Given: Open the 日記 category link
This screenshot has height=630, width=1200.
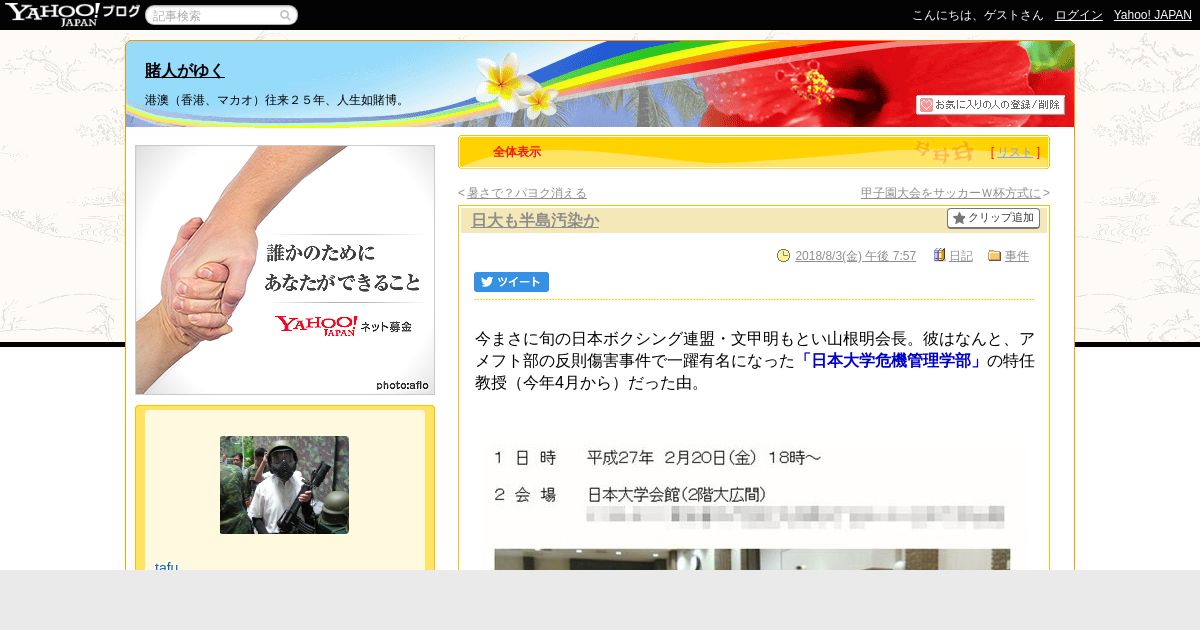Looking at the screenshot, I should (x=960, y=256).
